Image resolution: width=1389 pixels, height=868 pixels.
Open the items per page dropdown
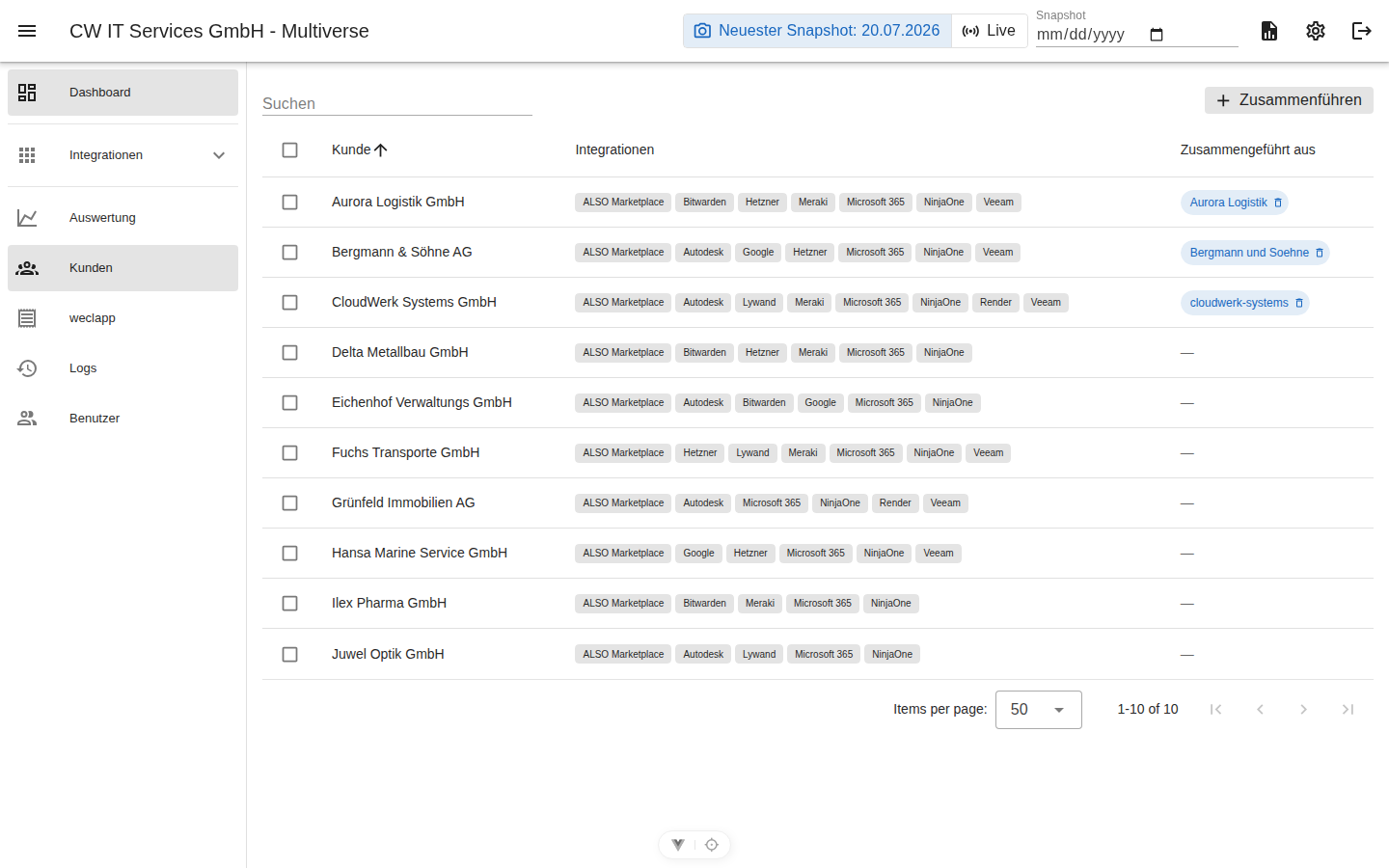(x=1039, y=710)
